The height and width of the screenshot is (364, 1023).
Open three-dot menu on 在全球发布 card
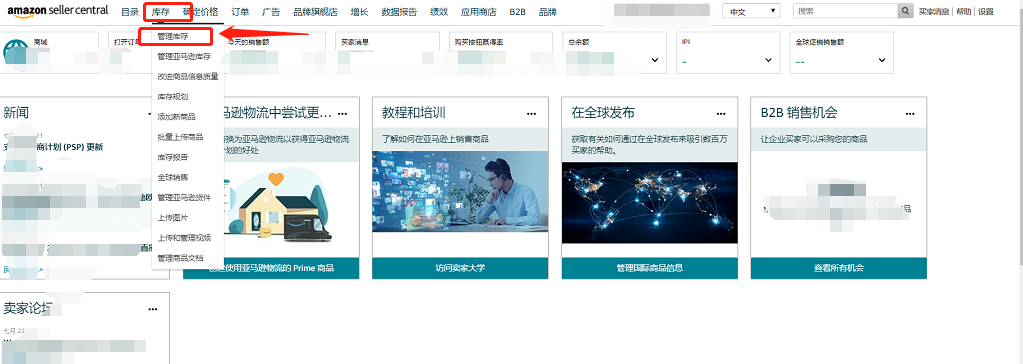point(720,114)
